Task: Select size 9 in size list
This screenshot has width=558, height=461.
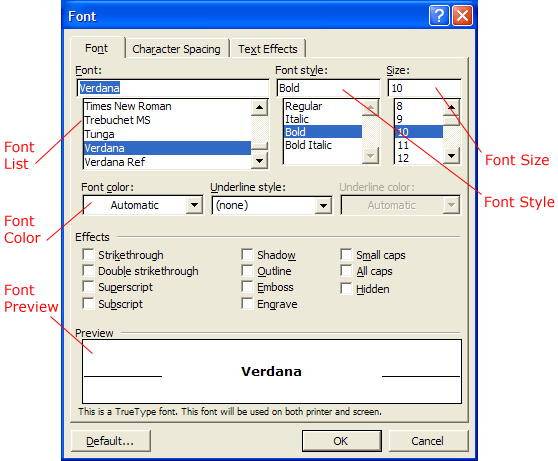Action: tap(419, 119)
